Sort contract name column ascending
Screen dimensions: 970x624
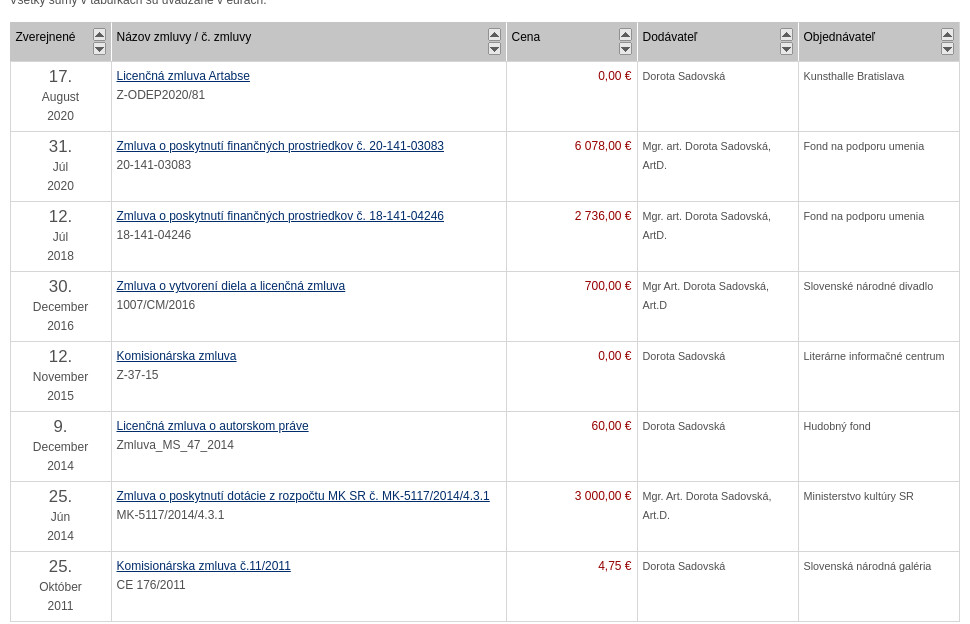[494, 35]
